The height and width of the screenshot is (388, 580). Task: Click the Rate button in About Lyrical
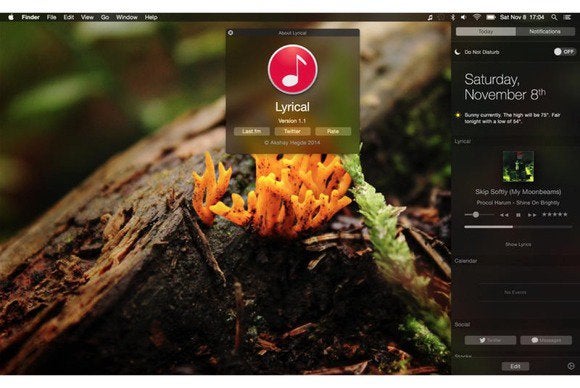pos(333,131)
